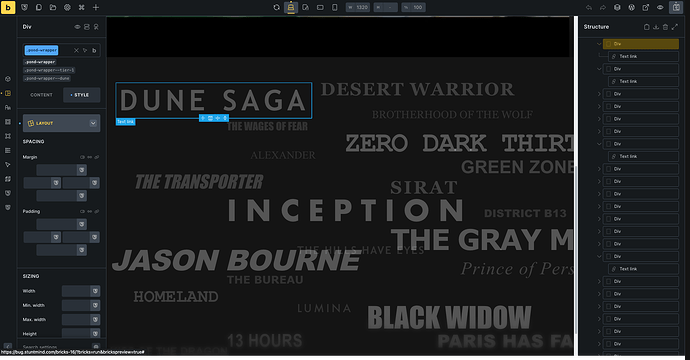Click the undo arrow icon

(589, 7)
